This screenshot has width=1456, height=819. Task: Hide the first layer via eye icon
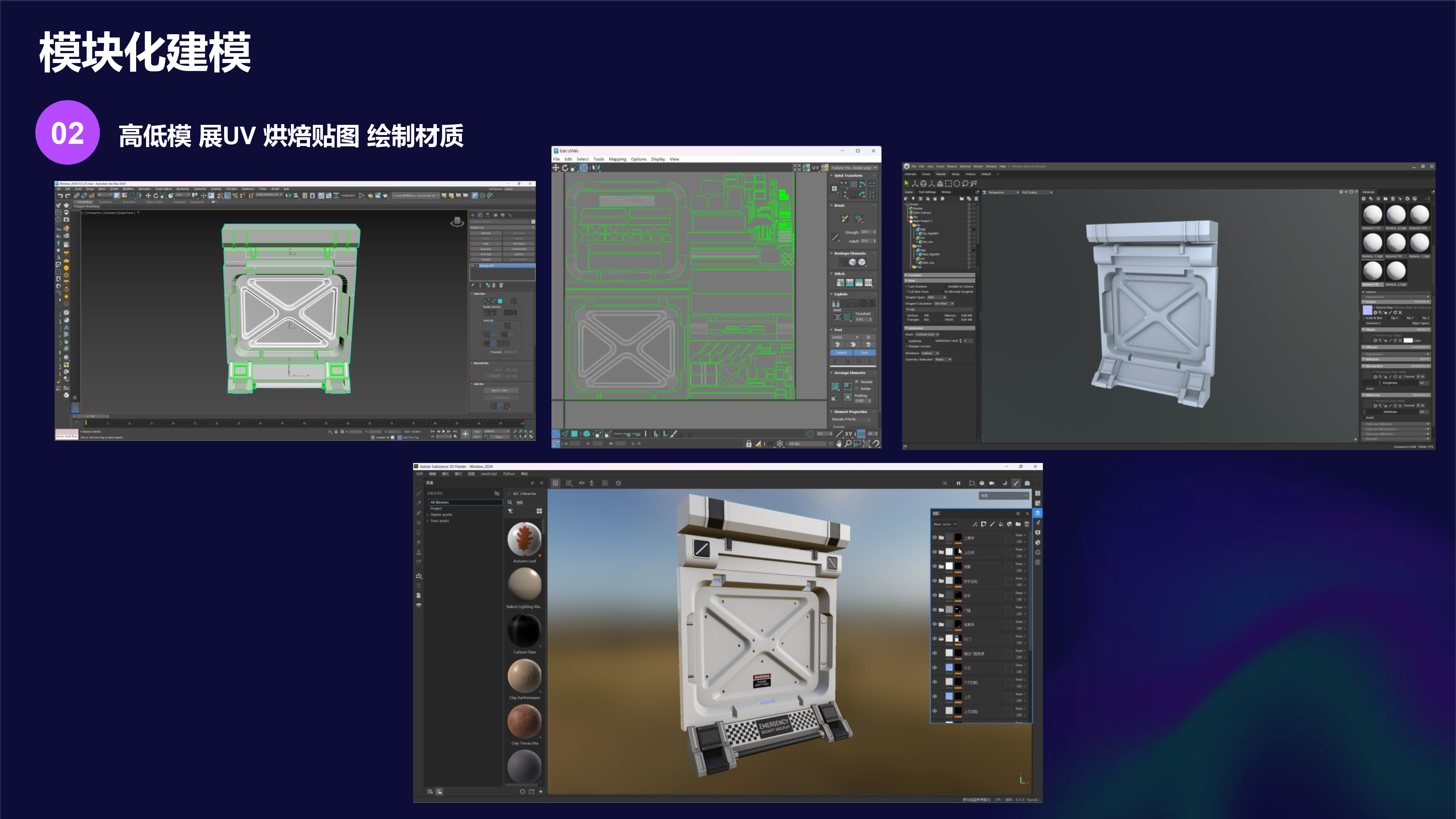click(x=934, y=538)
